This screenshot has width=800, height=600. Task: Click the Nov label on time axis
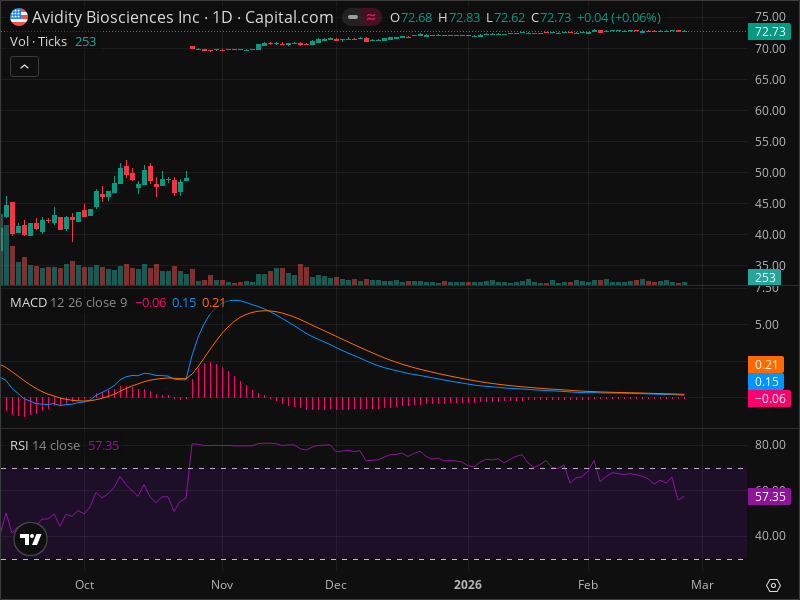click(x=222, y=585)
